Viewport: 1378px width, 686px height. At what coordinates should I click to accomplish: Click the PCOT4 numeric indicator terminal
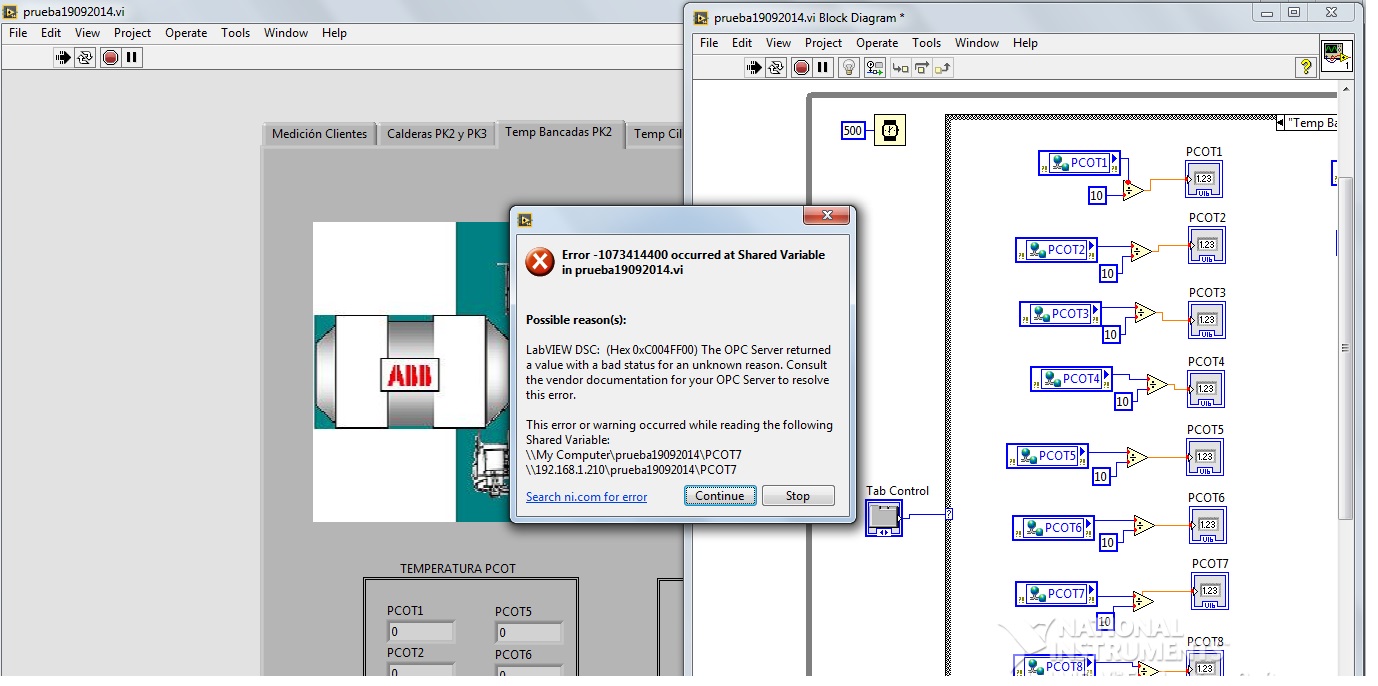point(1206,389)
